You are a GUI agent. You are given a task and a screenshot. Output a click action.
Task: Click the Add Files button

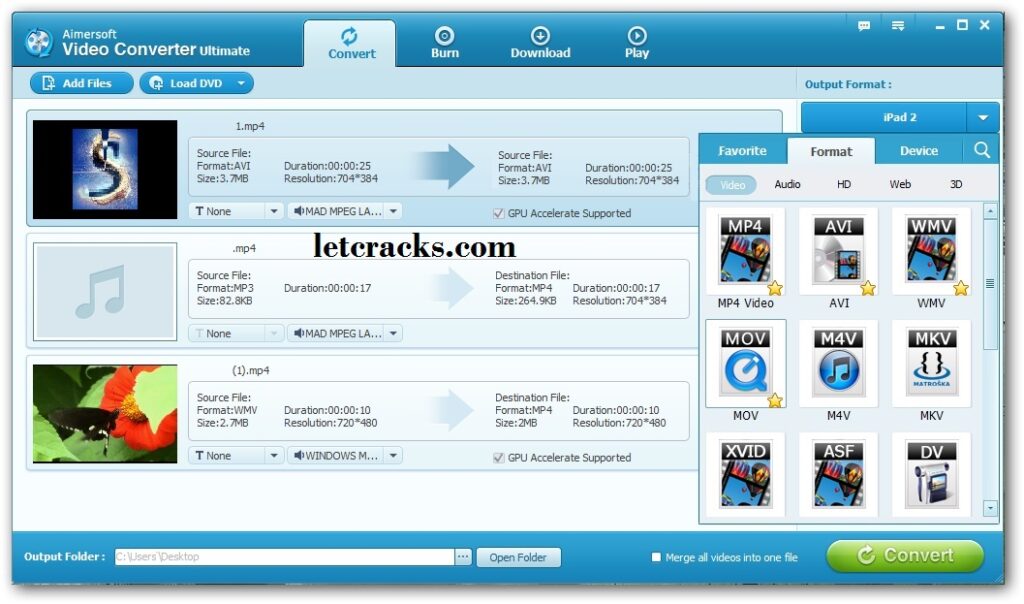81,84
